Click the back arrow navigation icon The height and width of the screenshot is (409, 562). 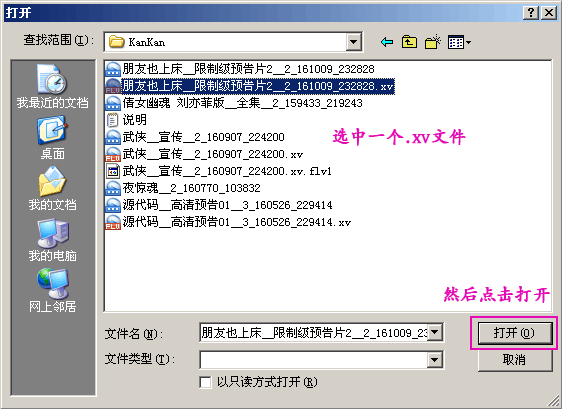point(387,42)
